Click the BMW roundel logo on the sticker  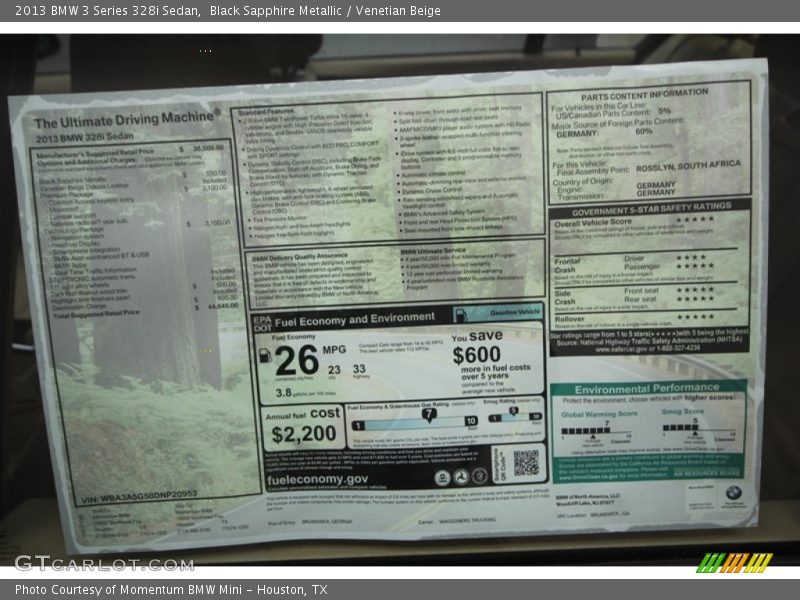point(733,493)
